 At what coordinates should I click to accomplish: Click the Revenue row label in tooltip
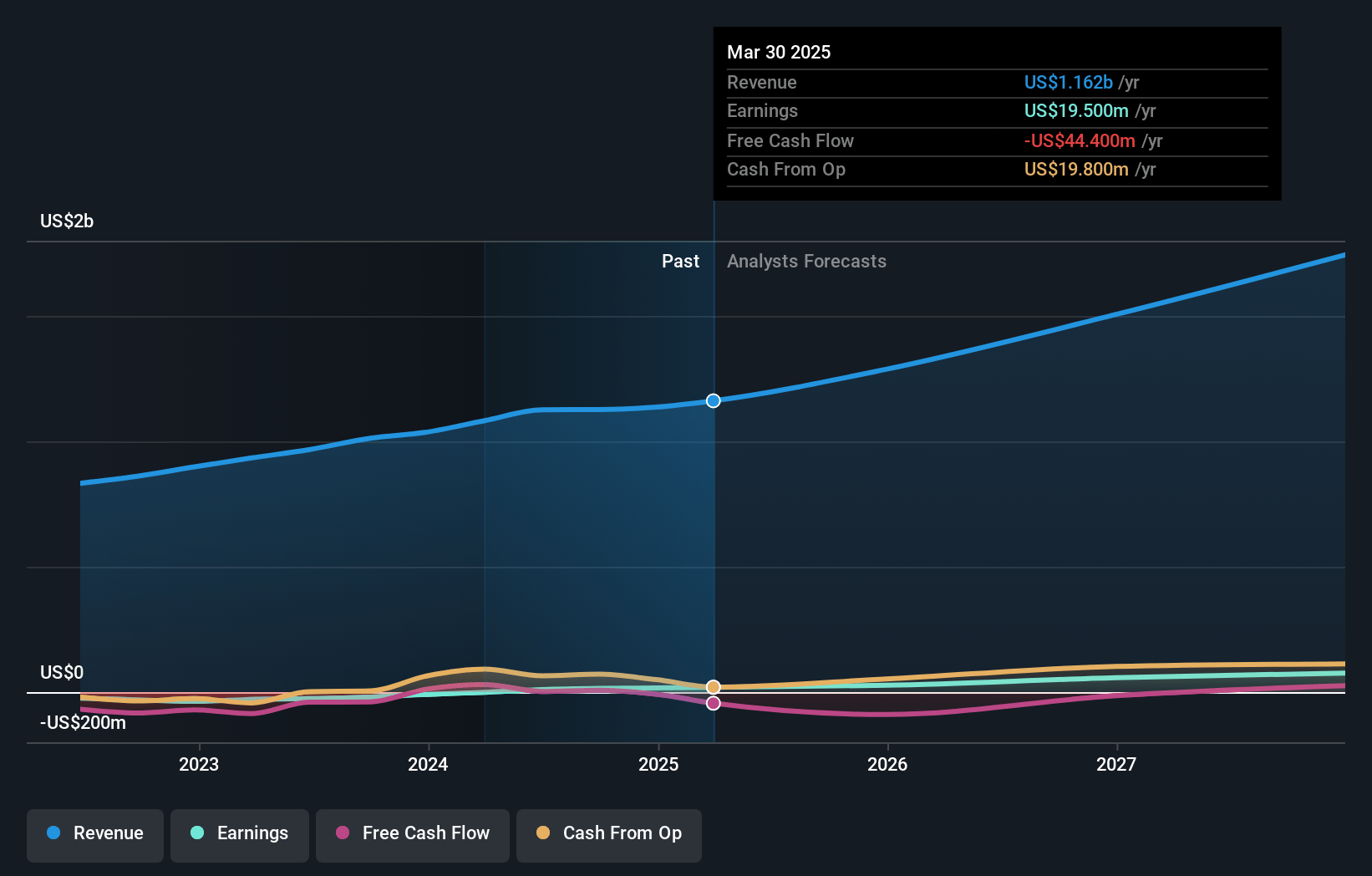pos(762,82)
